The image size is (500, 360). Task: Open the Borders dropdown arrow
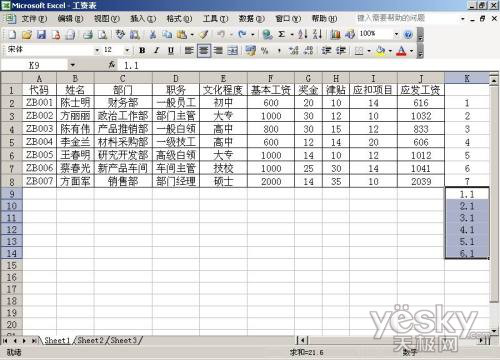369,51
